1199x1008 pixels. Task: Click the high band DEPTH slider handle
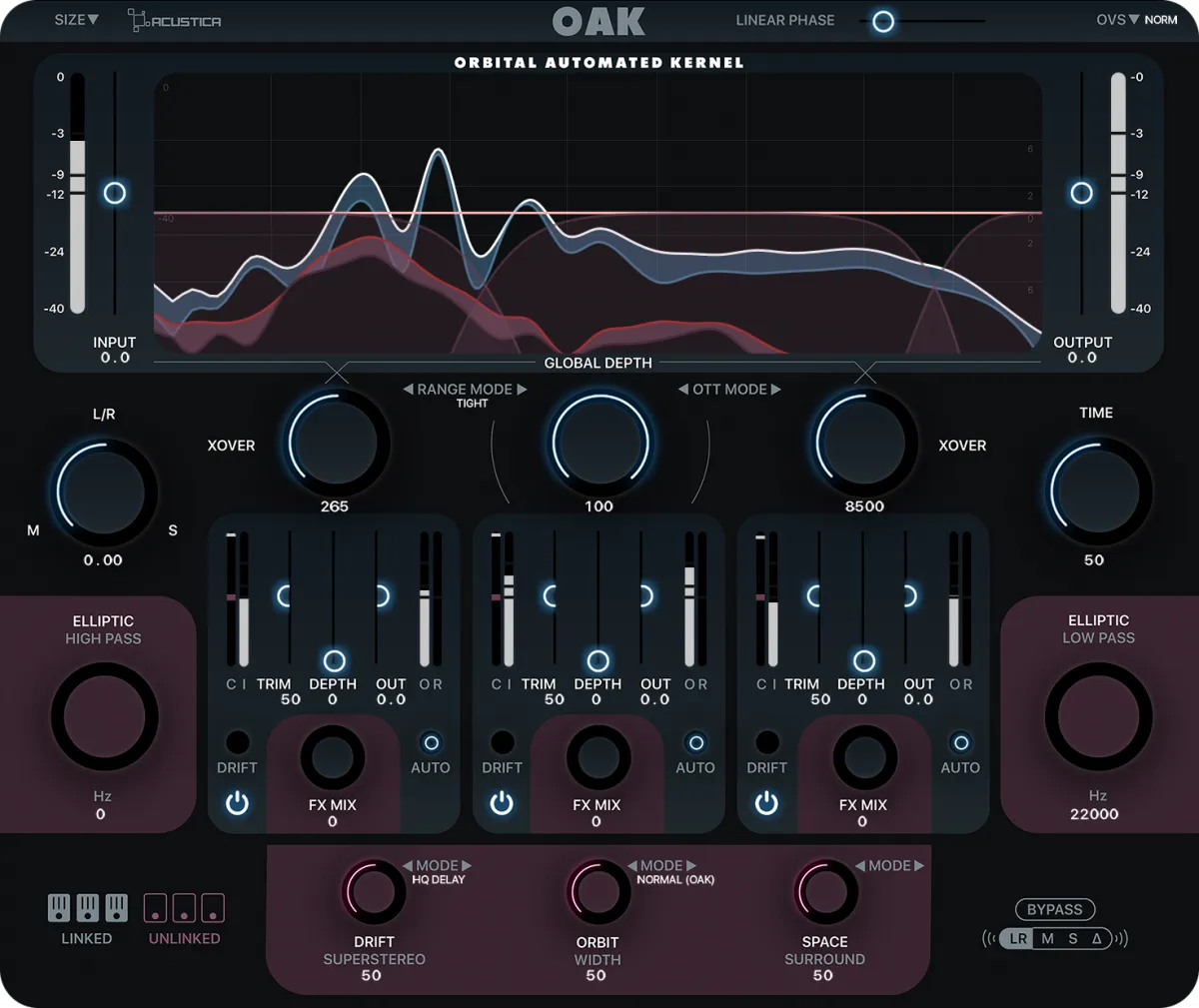(863, 660)
